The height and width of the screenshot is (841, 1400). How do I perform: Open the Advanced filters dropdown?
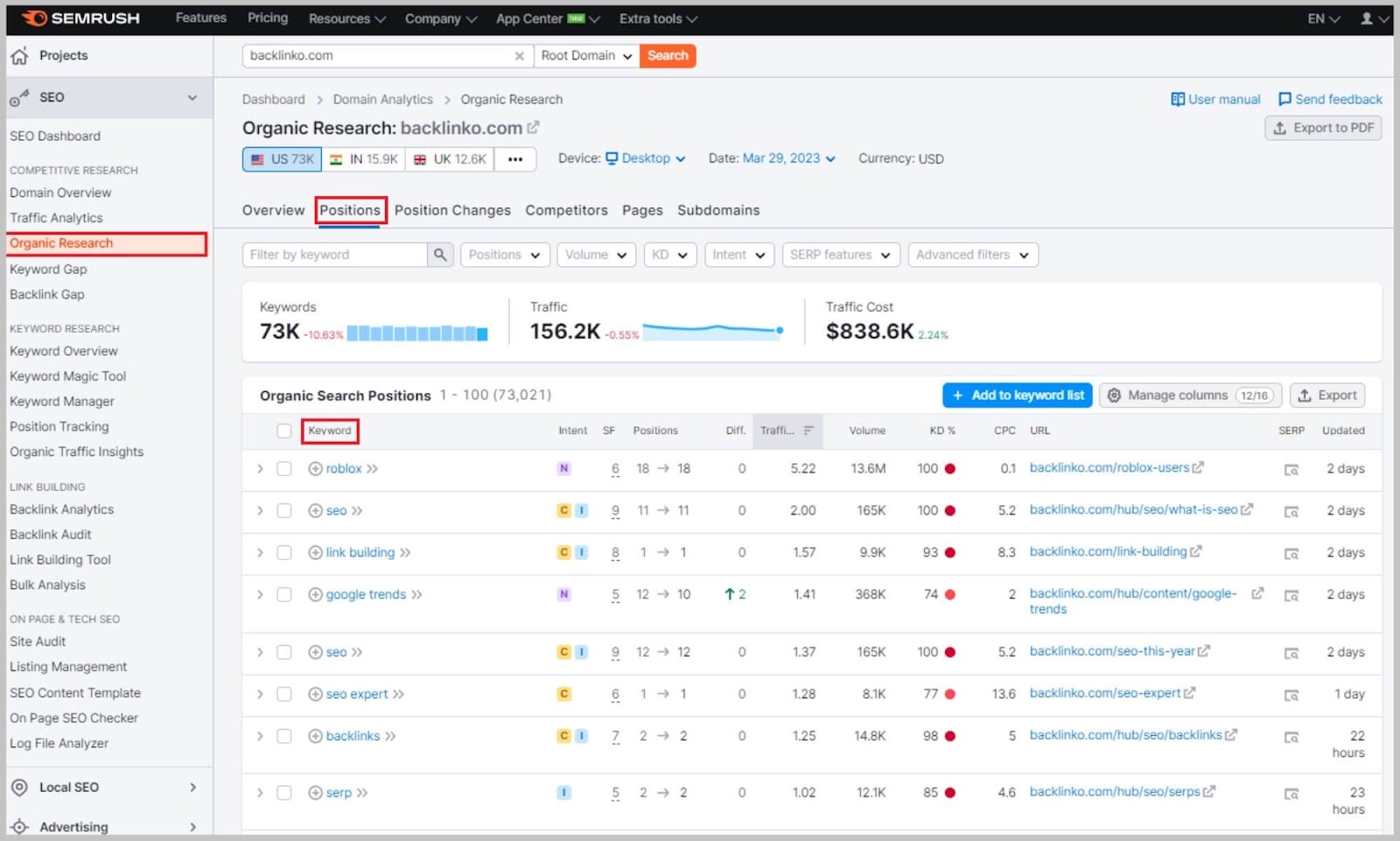pos(973,255)
